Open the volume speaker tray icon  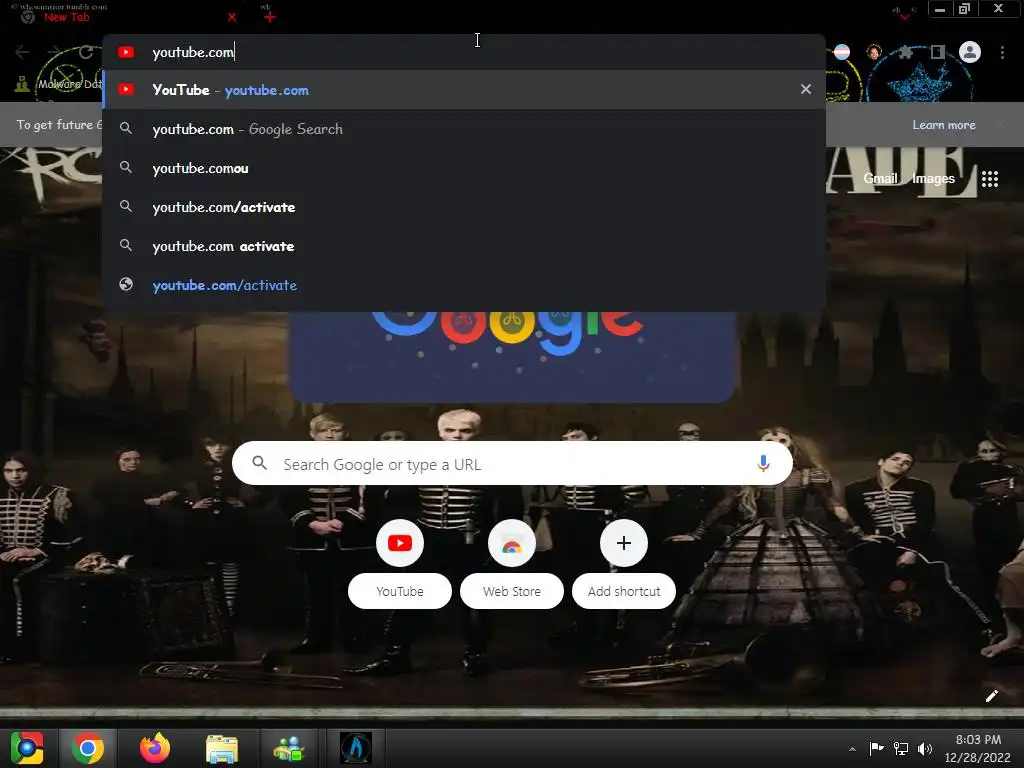pyautogui.click(x=925, y=748)
